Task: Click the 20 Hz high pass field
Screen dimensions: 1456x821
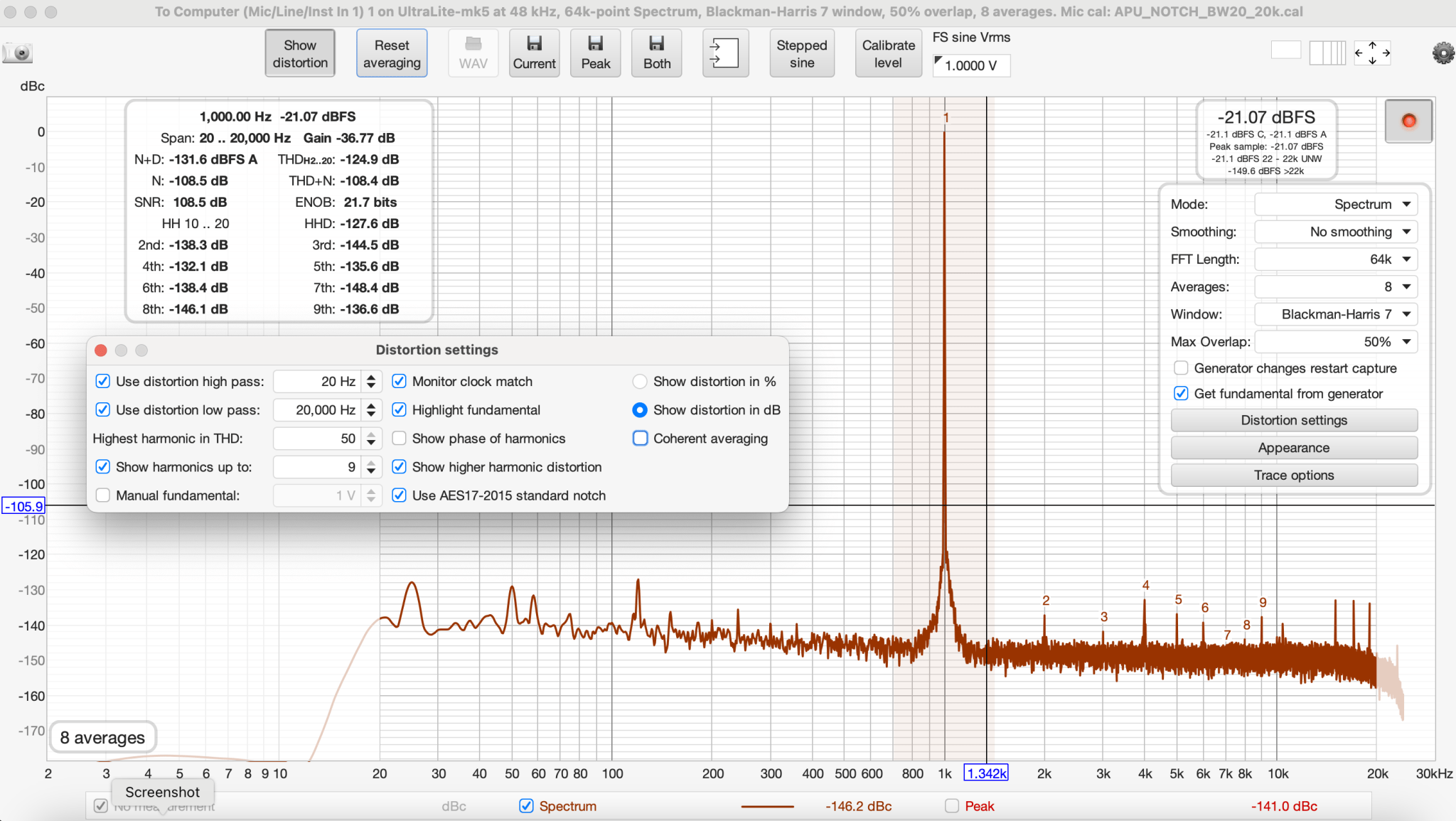Action: pyautogui.click(x=317, y=382)
